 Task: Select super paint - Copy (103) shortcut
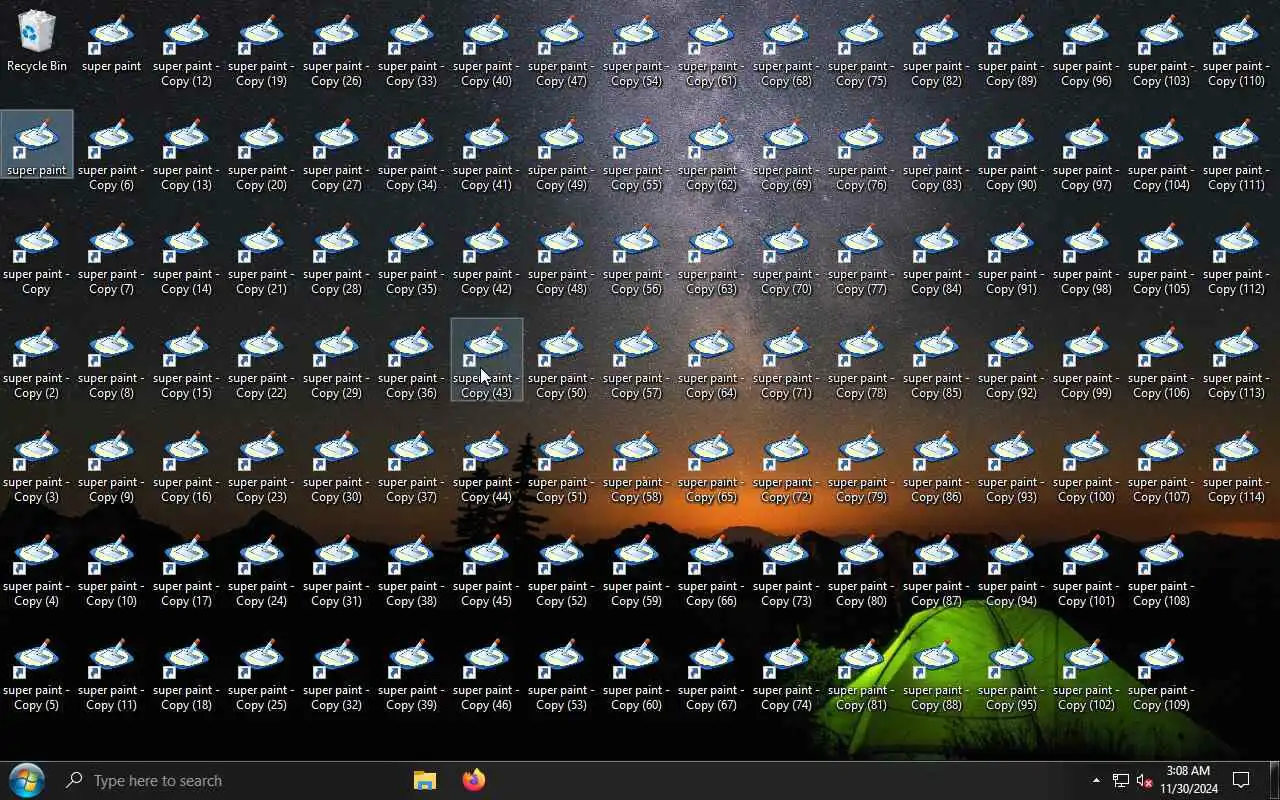click(1162, 50)
